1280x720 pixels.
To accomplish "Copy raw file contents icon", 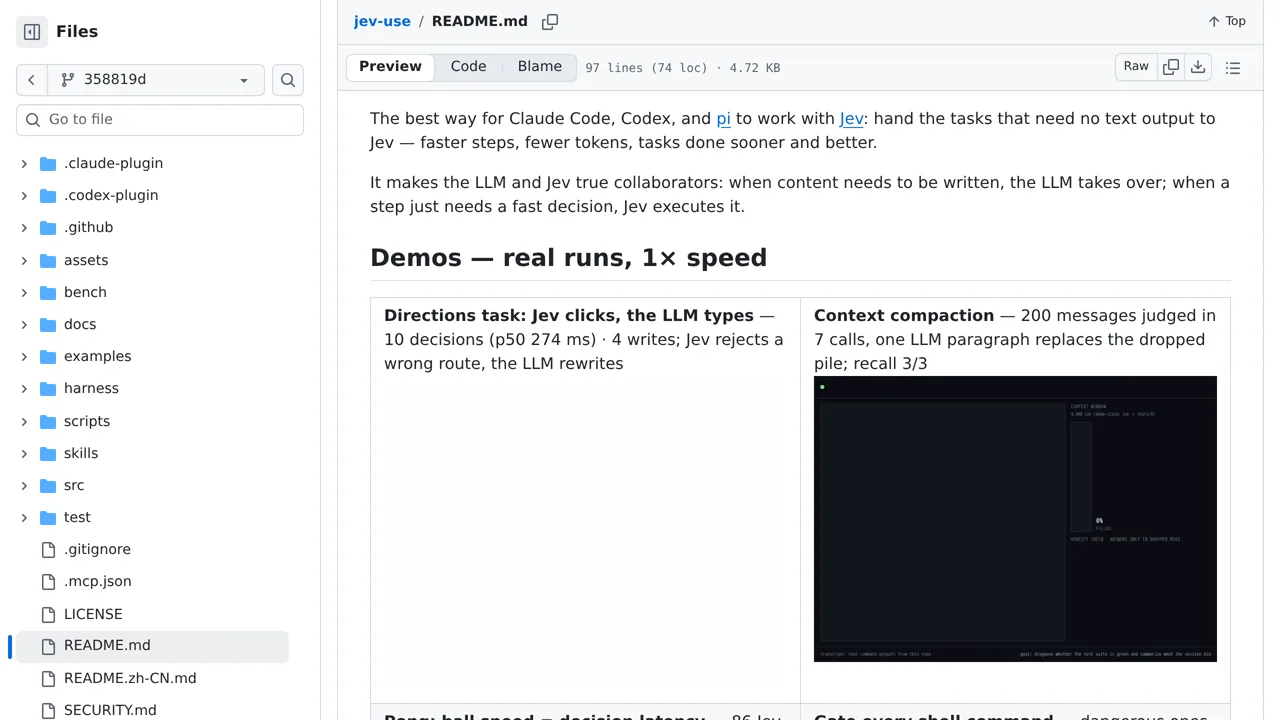I will click(x=1171, y=67).
